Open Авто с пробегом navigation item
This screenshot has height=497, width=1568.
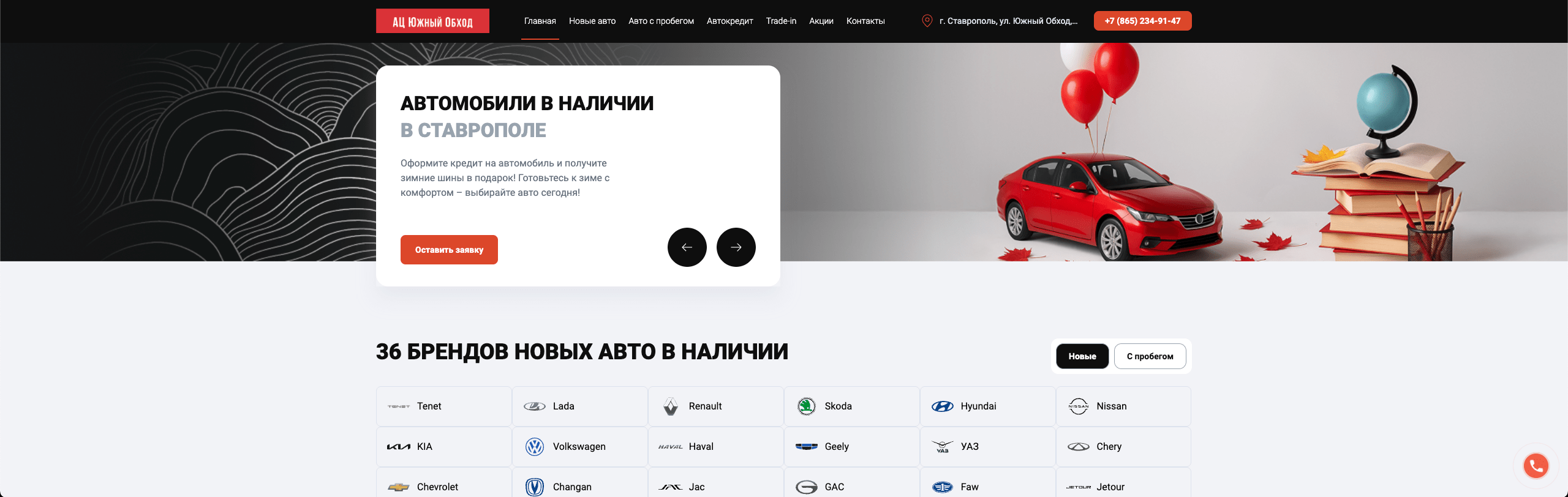tap(661, 21)
